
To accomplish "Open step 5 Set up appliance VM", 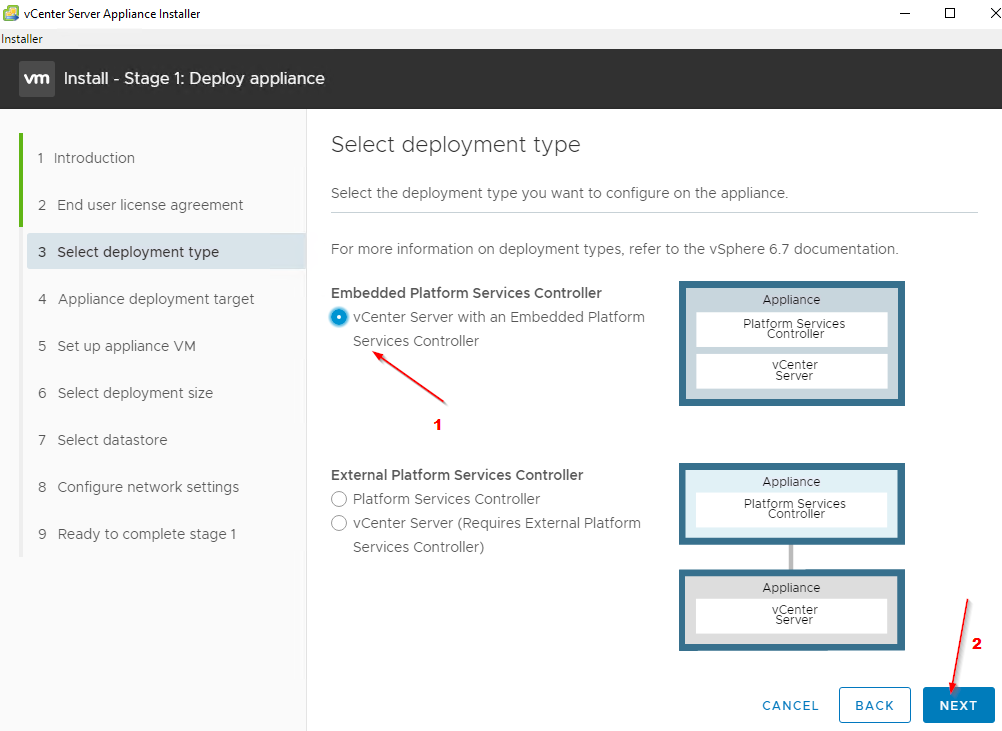I will [x=117, y=346].
